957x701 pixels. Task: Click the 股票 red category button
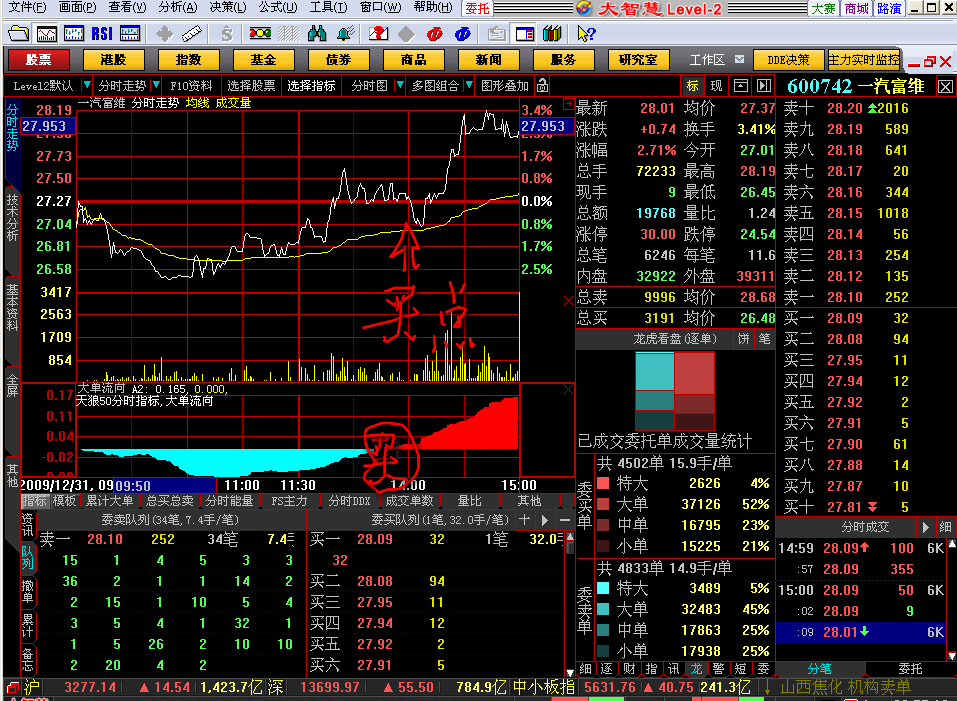coord(38,60)
